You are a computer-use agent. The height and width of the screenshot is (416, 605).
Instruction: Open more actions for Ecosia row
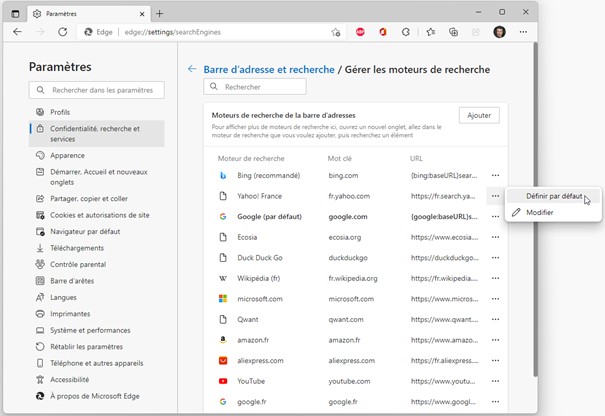click(x=495, y=237)
